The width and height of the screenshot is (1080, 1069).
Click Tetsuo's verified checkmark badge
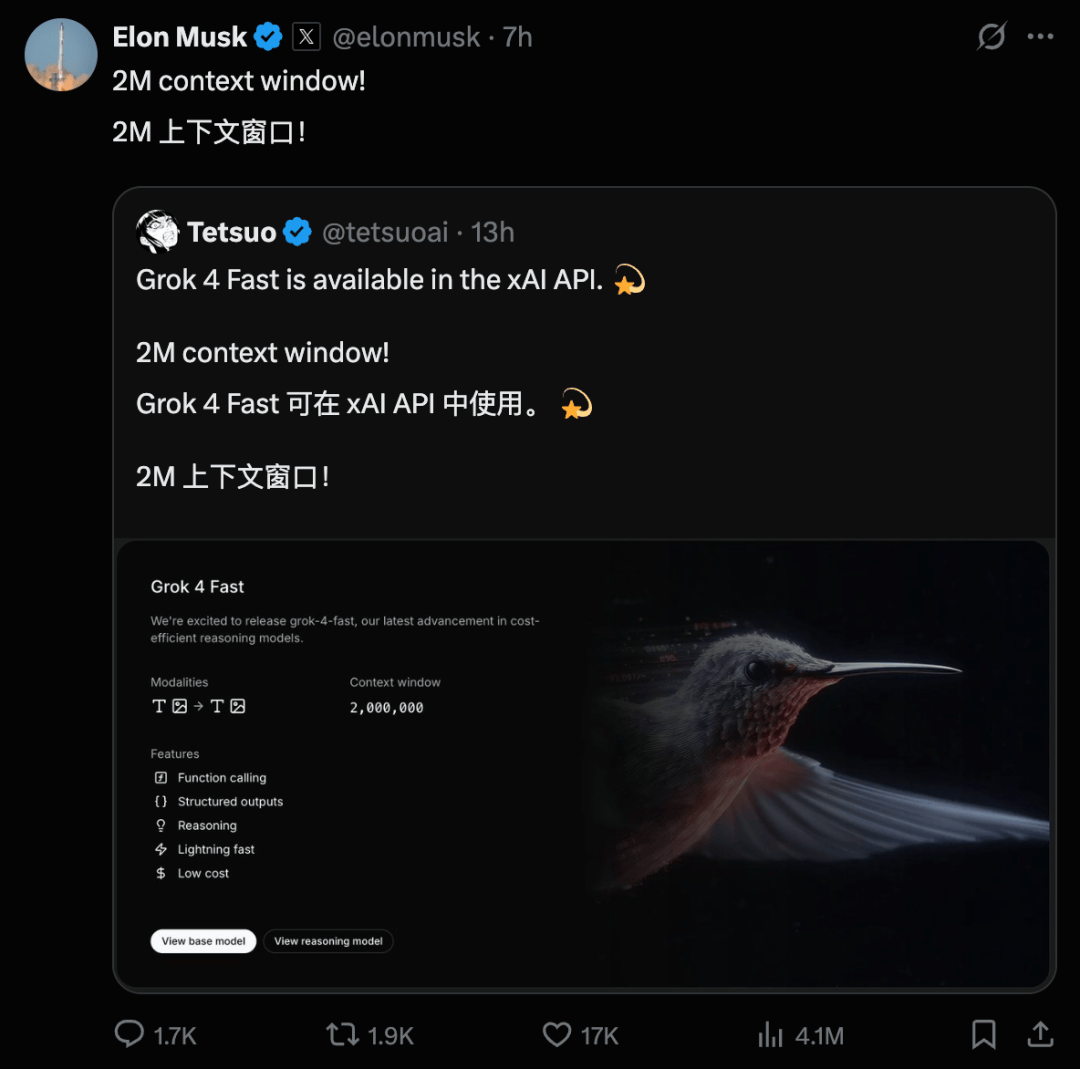(297, 232)
